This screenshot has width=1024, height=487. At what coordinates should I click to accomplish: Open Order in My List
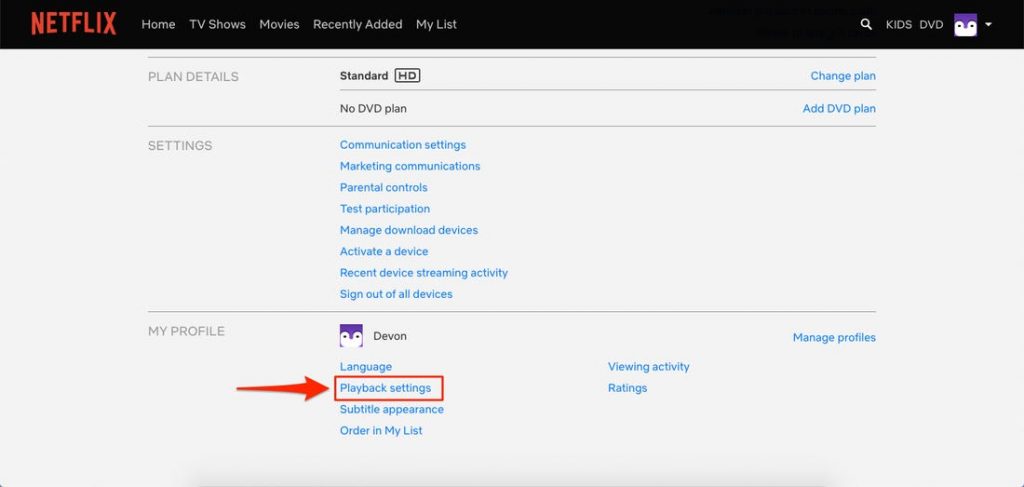pos(381,431)
